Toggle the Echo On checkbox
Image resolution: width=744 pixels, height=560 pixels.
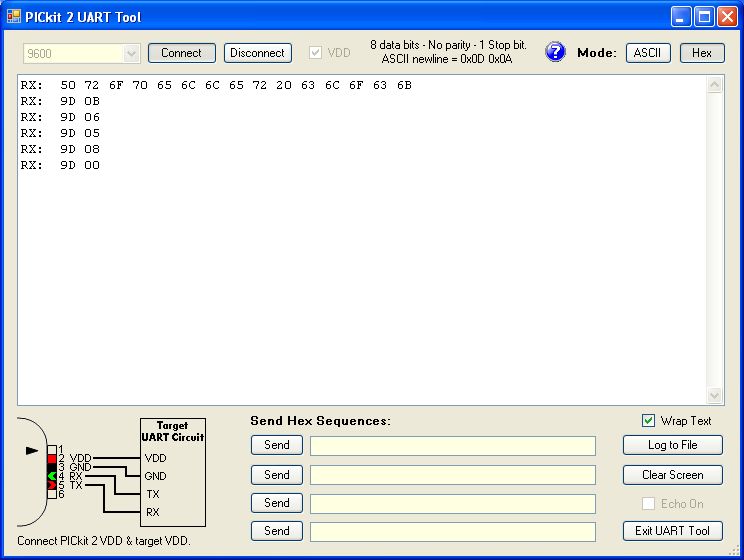[x=648, y=504]
